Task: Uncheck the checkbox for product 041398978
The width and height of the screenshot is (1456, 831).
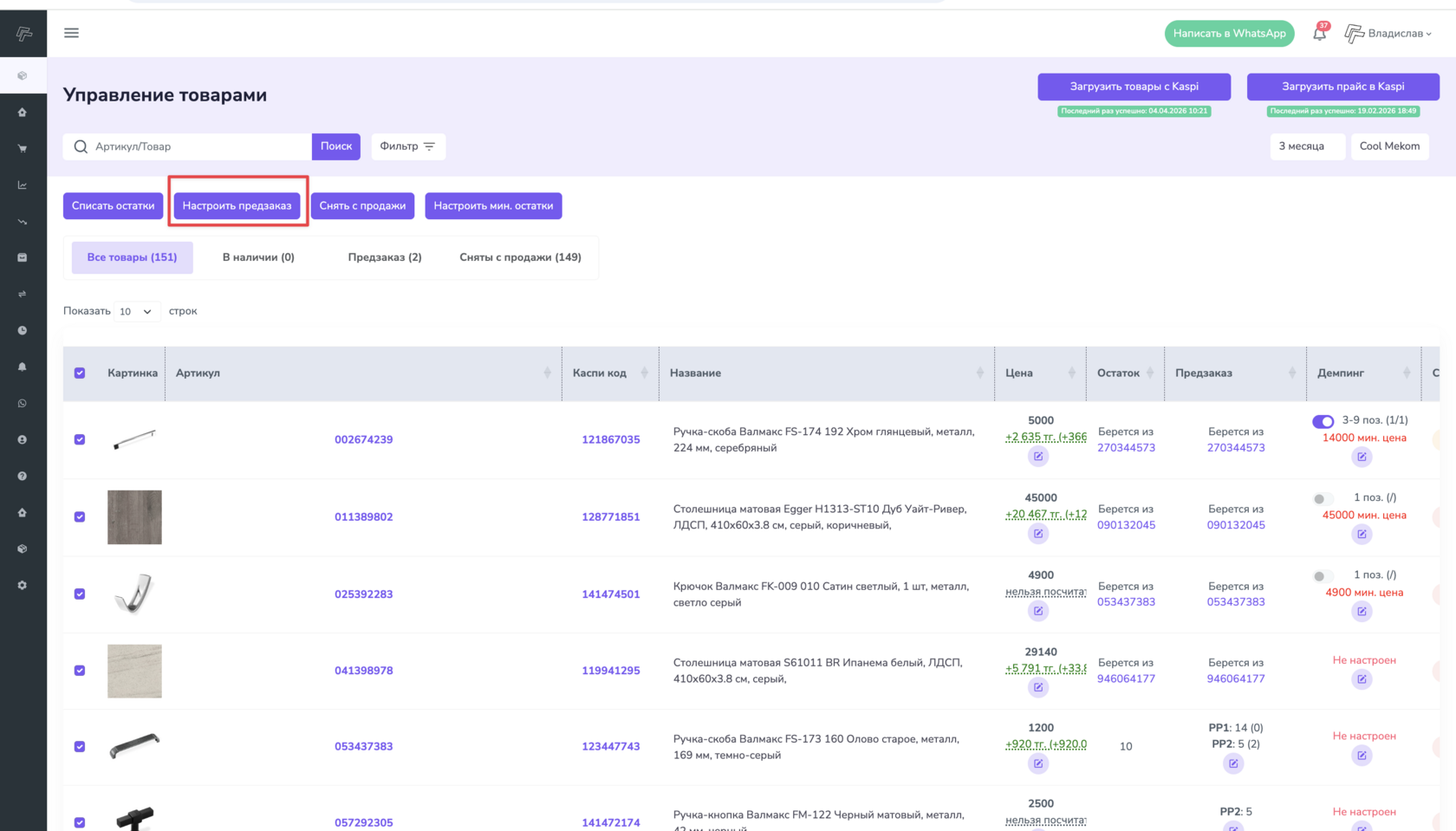Action: click(x=80, y=671)
